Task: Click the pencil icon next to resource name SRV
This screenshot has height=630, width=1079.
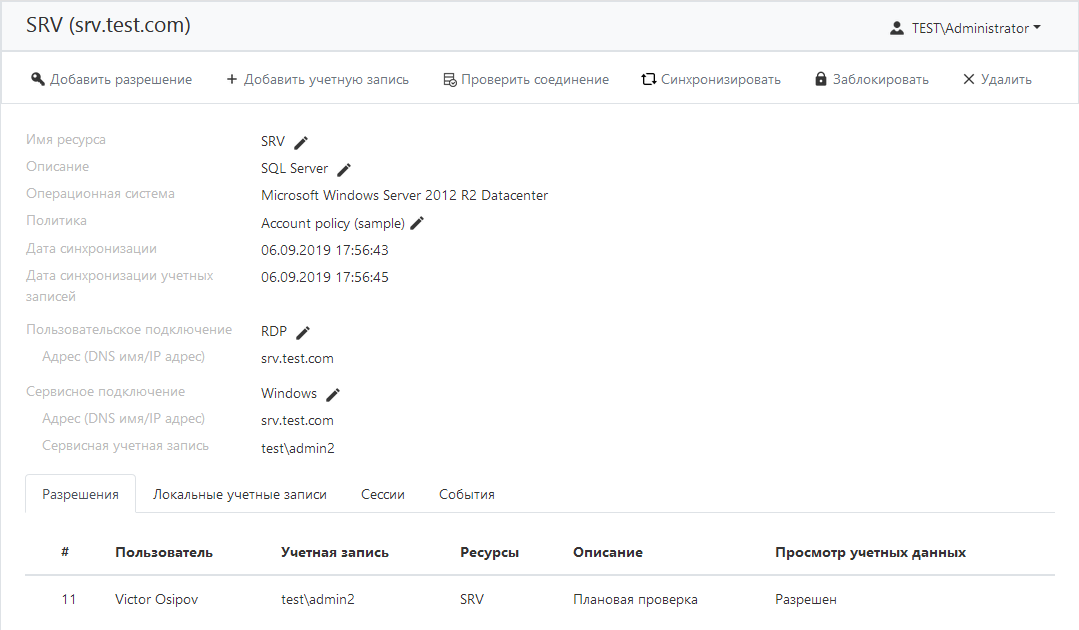Action: click(x=301, y=142)
